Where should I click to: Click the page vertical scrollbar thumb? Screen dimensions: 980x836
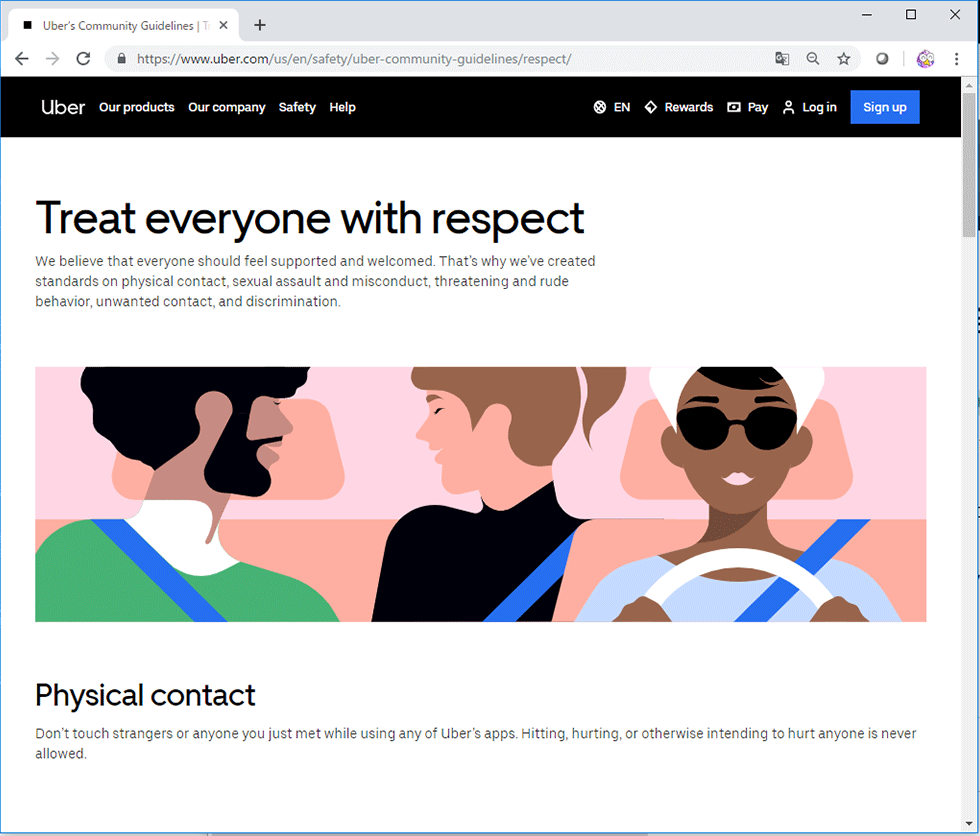coord(969,164)
